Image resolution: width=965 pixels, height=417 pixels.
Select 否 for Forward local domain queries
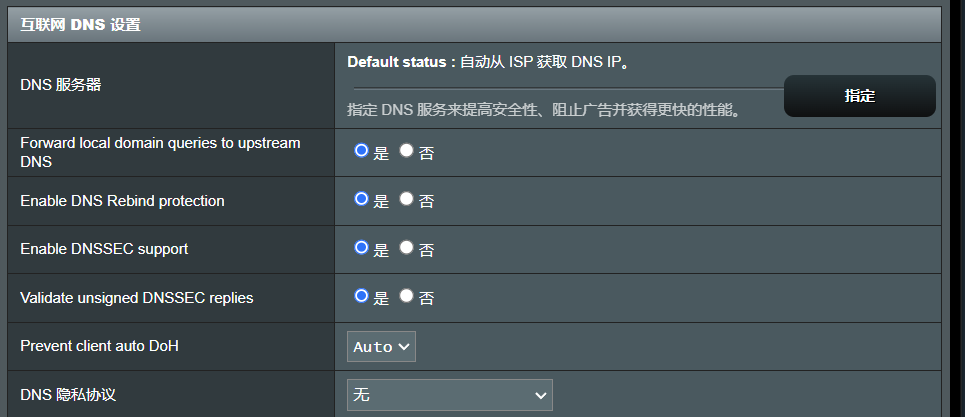[x=406, y=151]
